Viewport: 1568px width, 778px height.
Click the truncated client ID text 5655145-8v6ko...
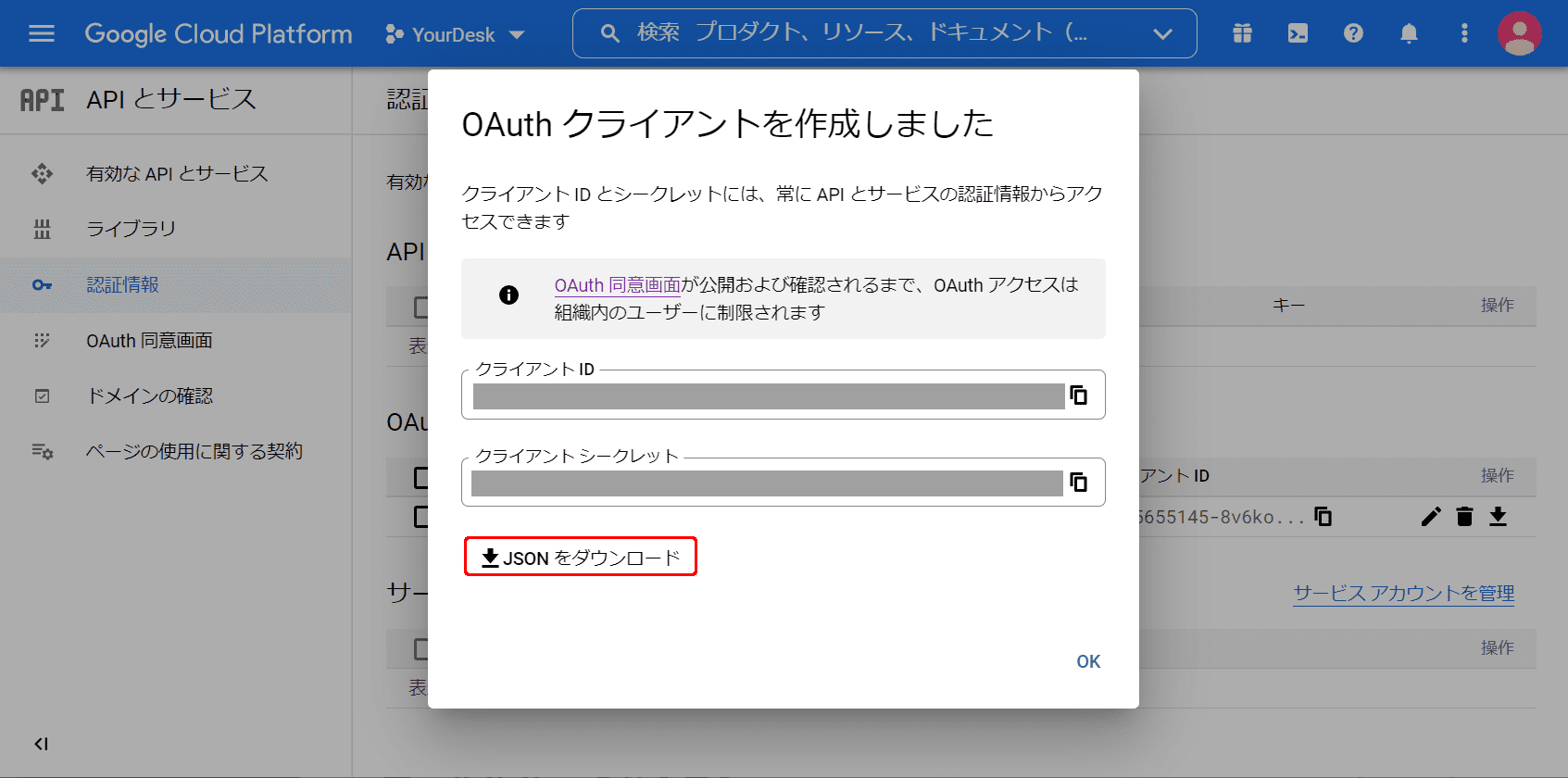(x=1222, y=517)
